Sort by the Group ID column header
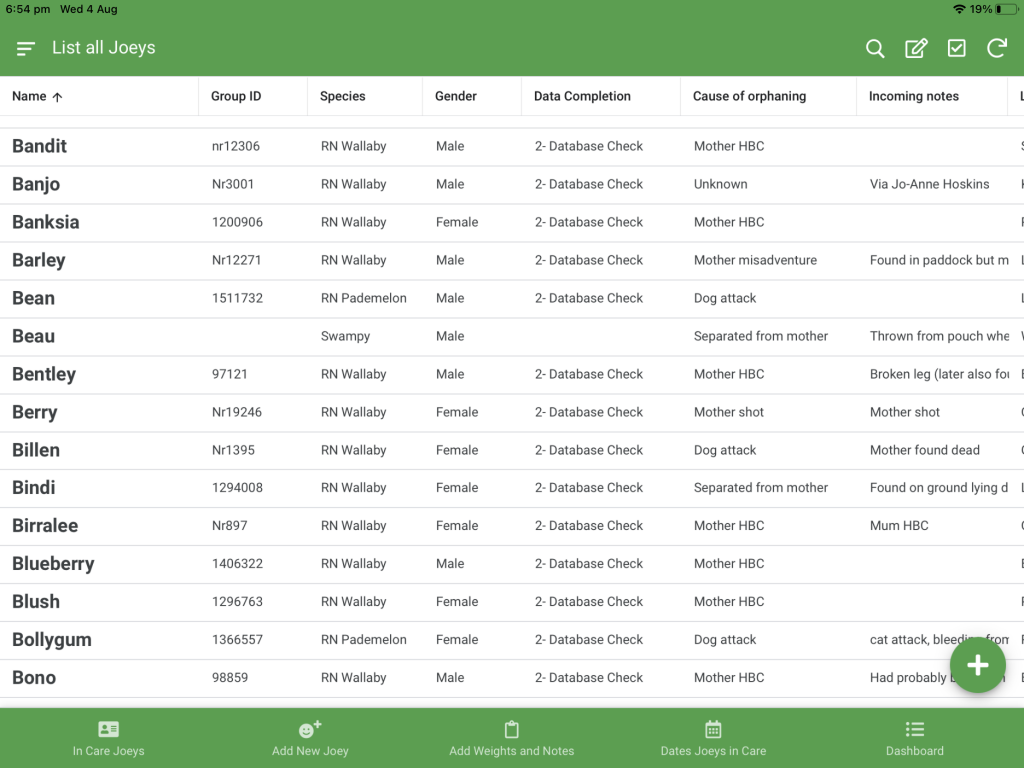The image size is (1024, 768). [236, 96]
